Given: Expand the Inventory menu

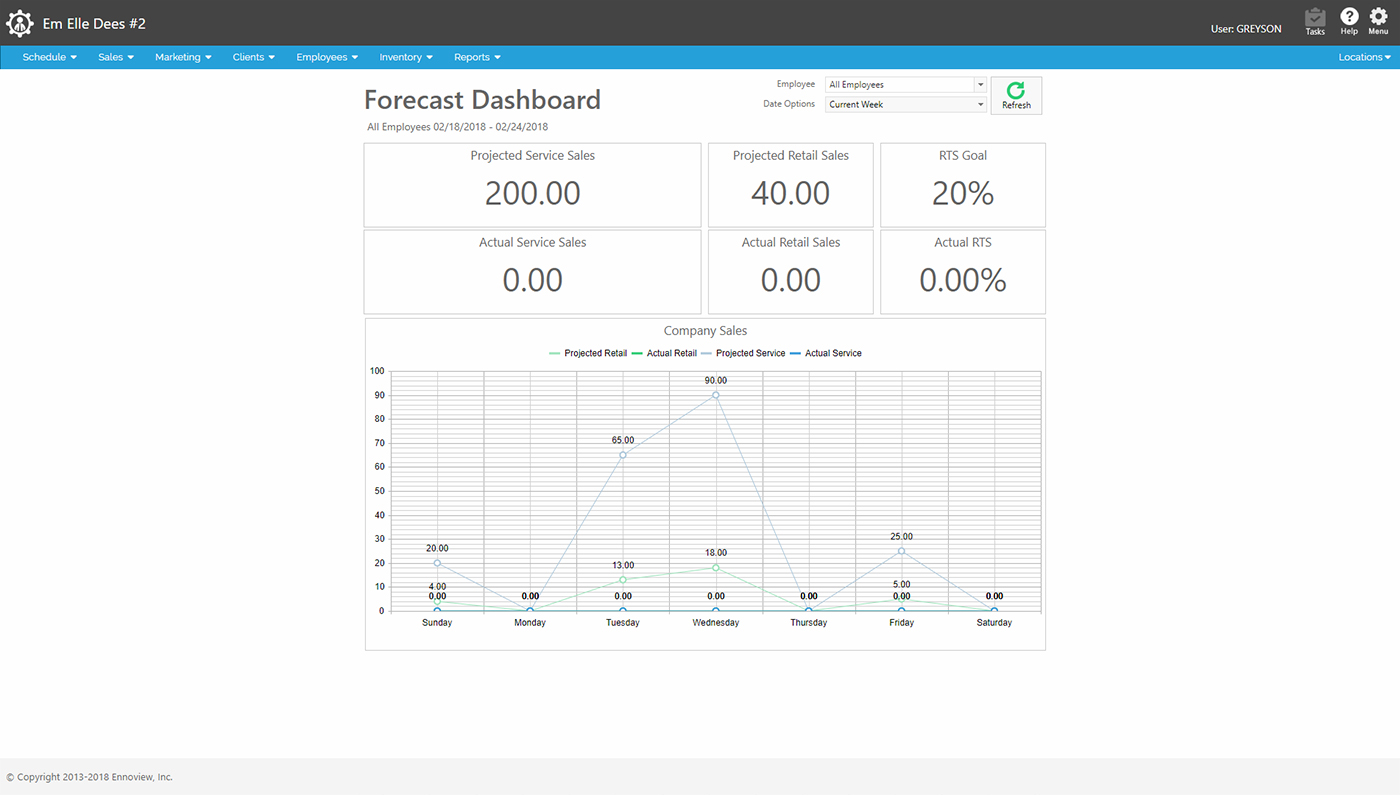Looking at the screenshot, I should 406,57.
